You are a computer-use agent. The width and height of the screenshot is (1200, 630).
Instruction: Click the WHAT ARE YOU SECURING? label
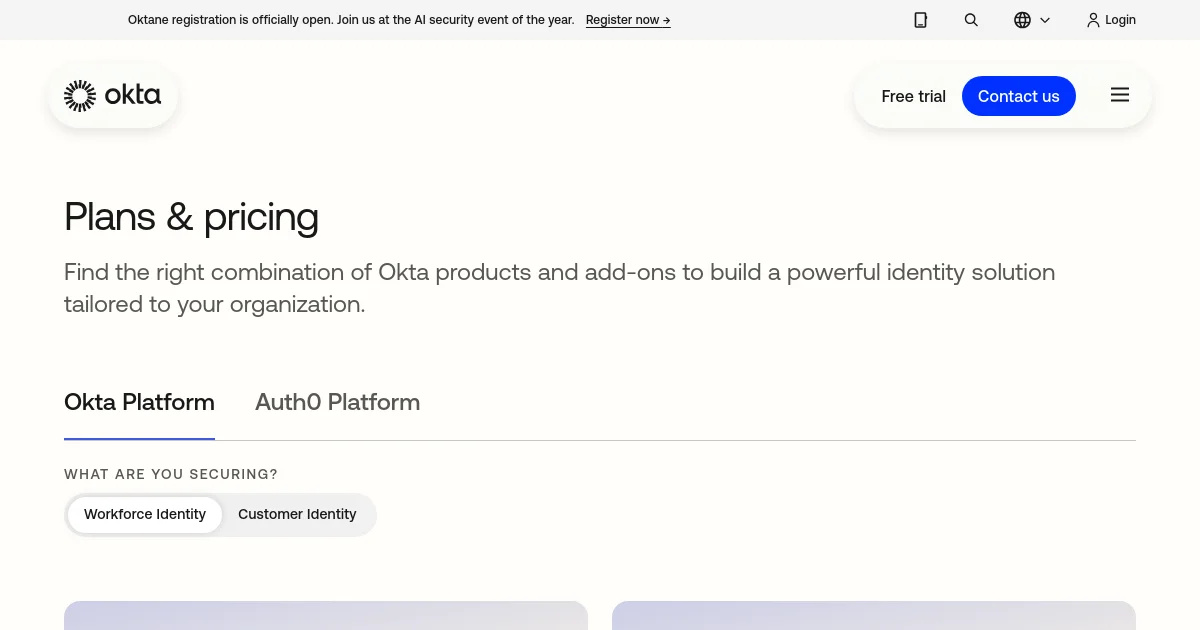(171, 474)
